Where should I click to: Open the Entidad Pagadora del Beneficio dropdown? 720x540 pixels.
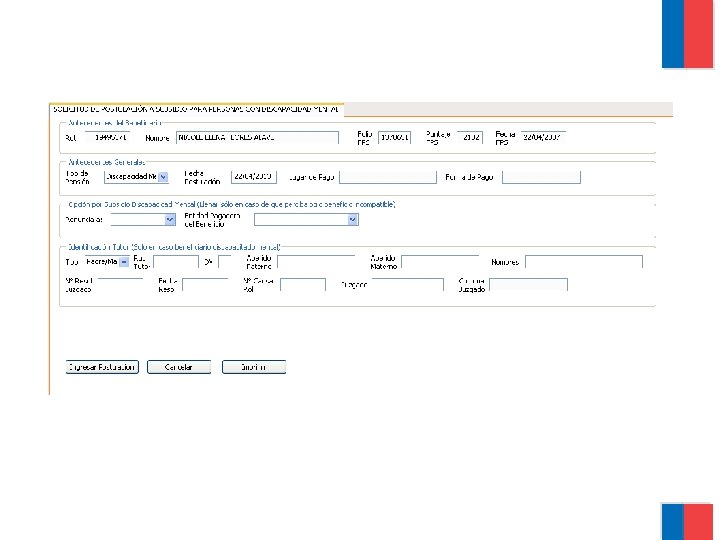(306, 219)
